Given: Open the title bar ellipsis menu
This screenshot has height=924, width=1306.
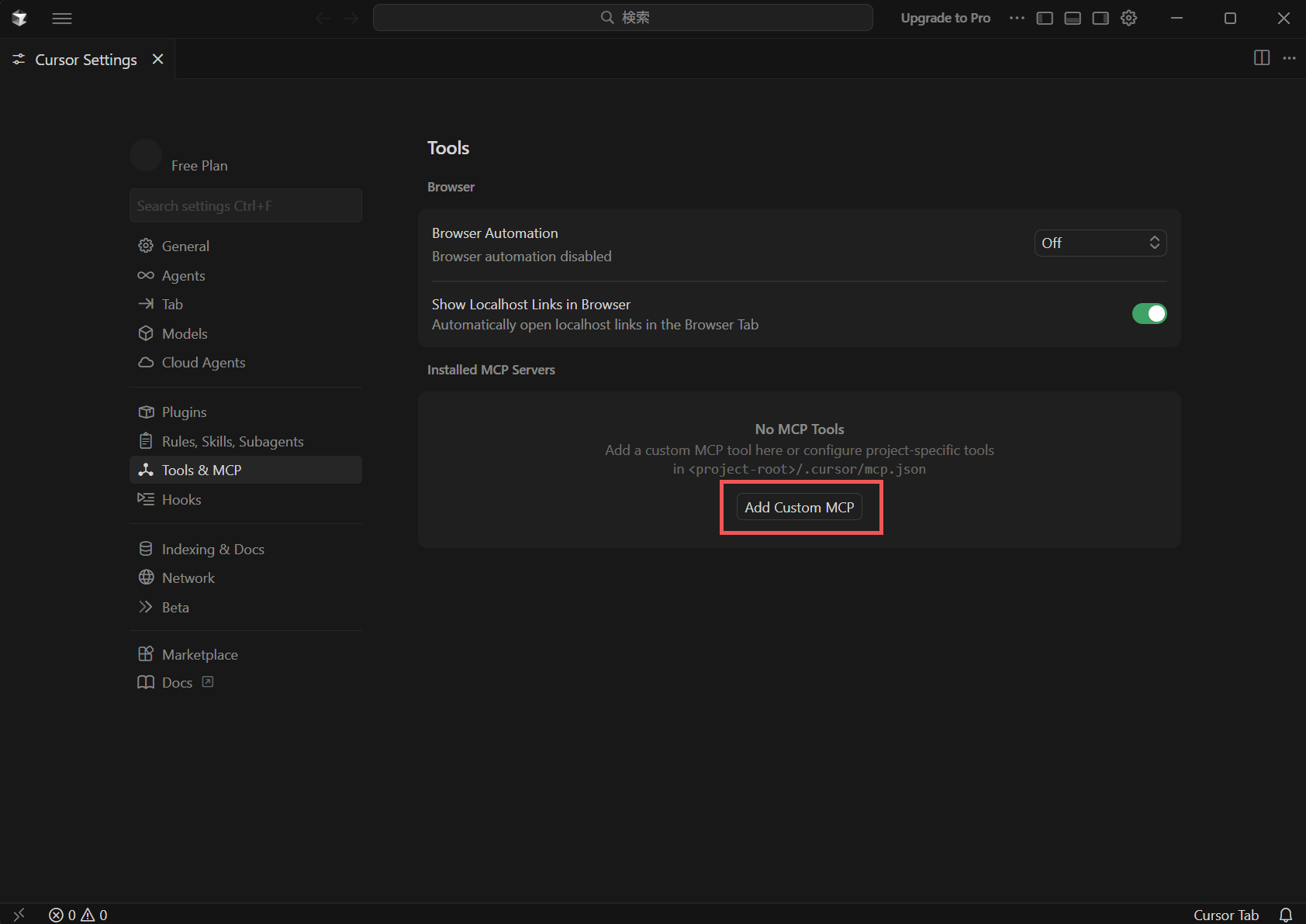Looking at the screenshot, I should pyautogui.click(x=1017, y=19).
